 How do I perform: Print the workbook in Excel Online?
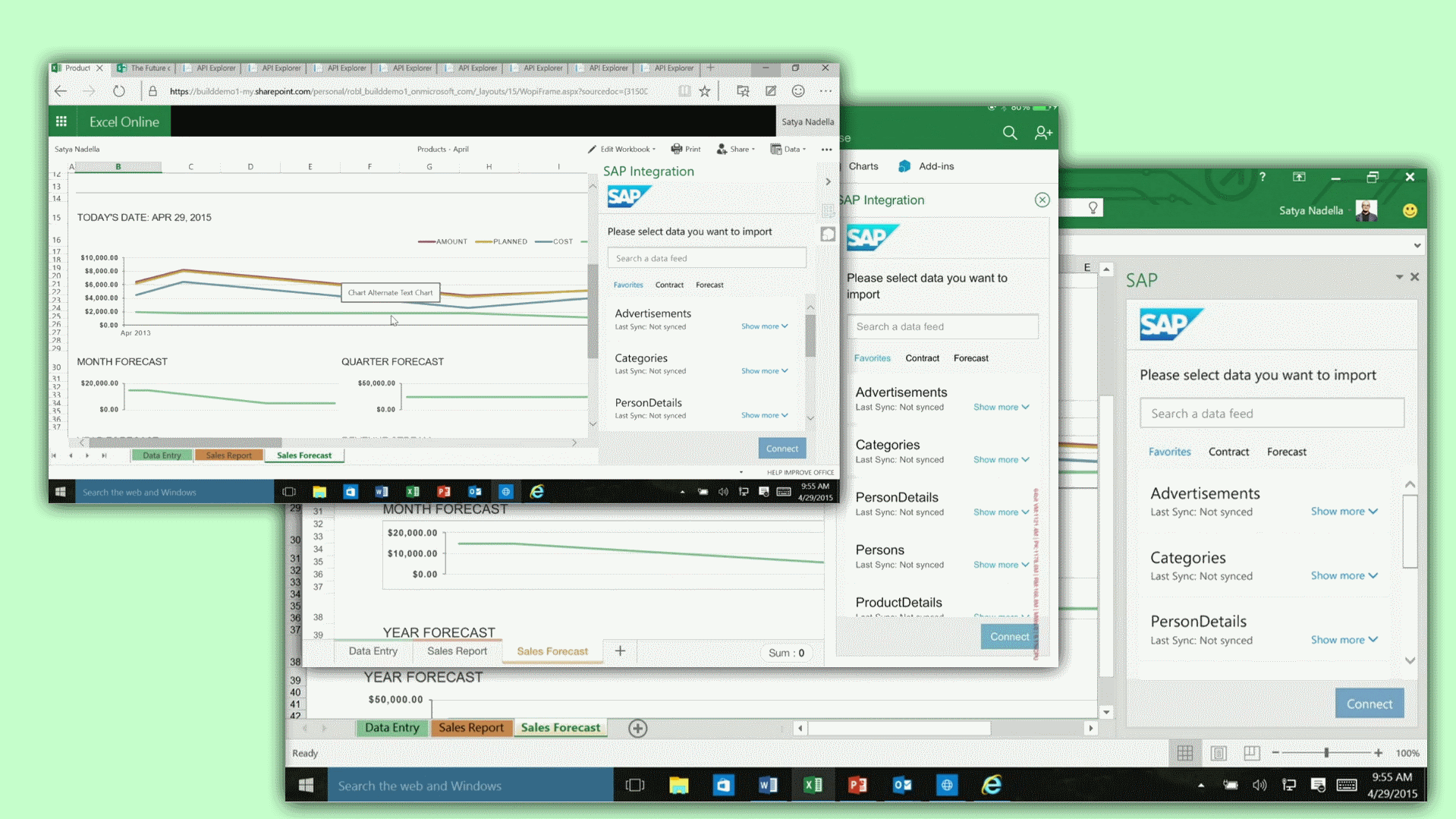(686, 149)
